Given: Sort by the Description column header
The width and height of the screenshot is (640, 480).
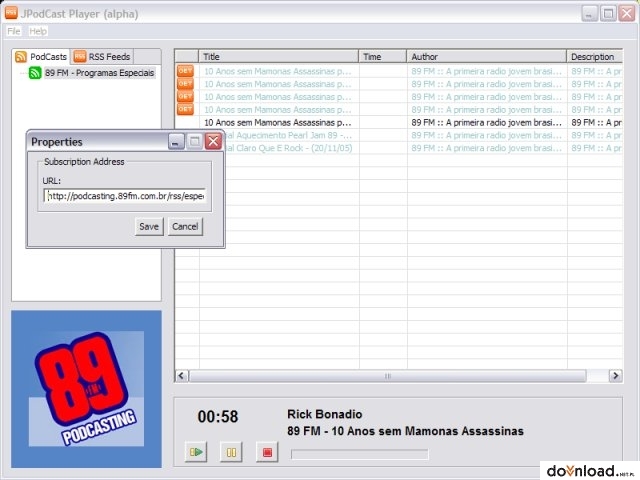Looking at the screenshot, I should tap(595, 56).
